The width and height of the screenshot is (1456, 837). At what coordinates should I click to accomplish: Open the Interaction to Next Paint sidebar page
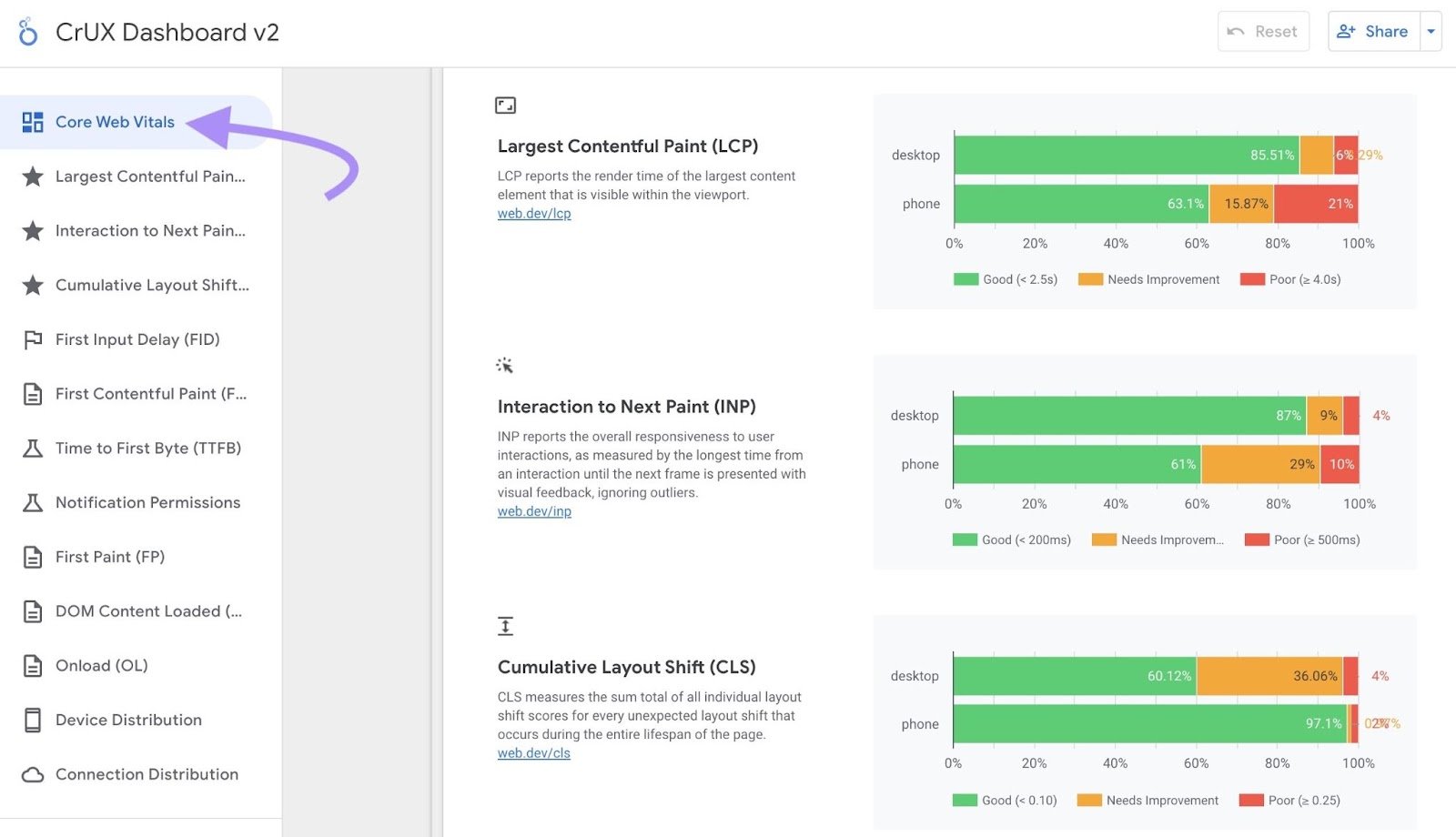149,230
